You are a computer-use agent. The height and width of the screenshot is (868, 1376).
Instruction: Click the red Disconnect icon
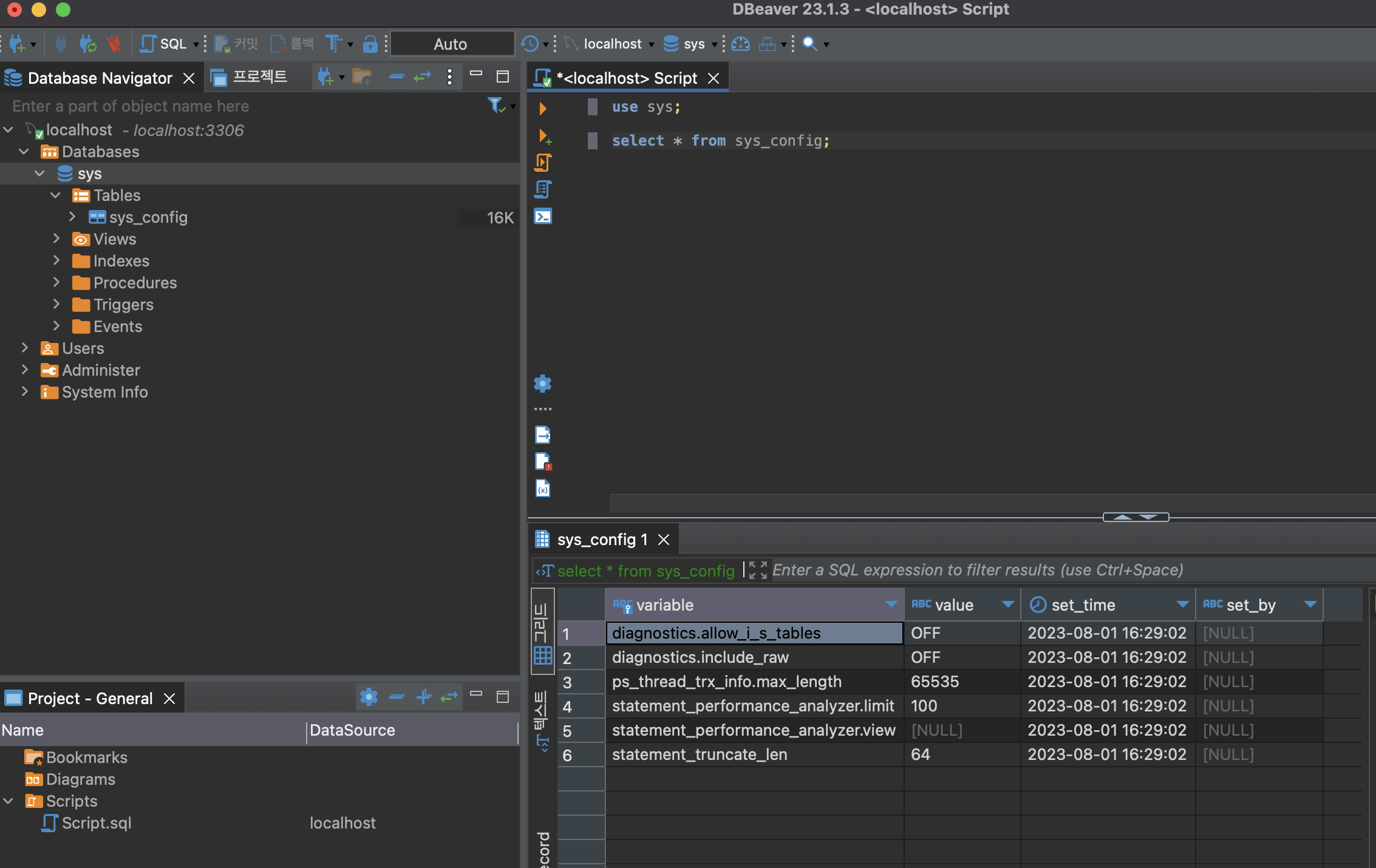tap(114, 44)
